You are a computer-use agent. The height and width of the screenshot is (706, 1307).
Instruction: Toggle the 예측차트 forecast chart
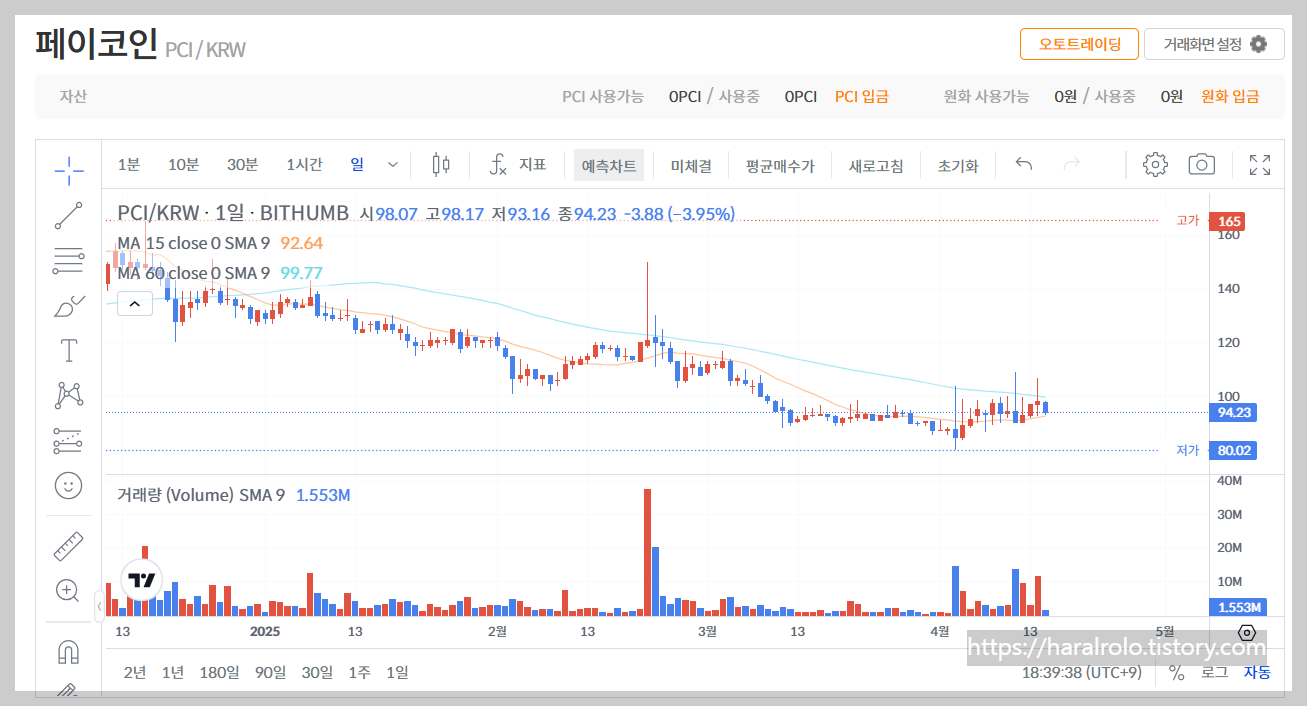609,166
